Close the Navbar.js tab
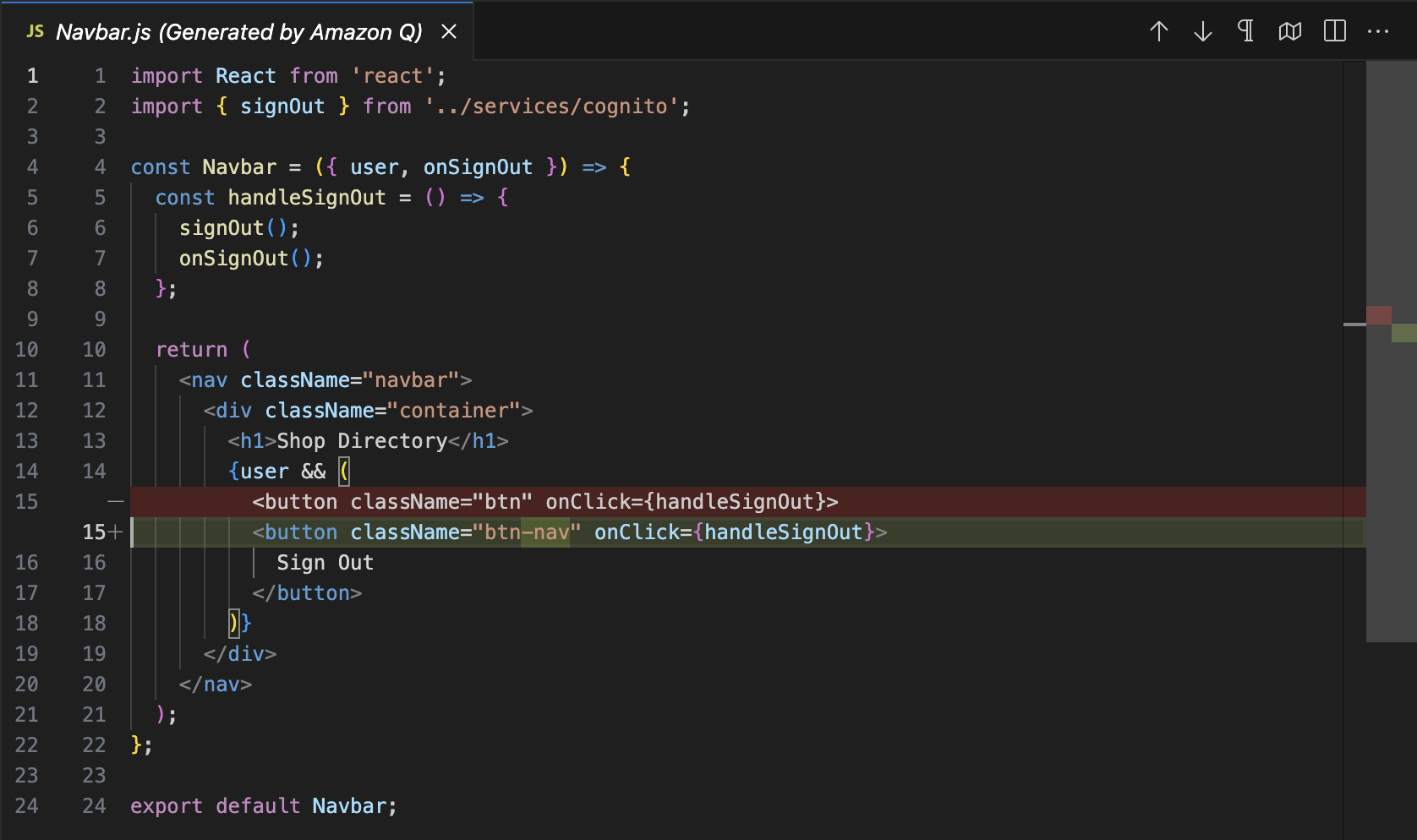This screenshot has height=840, width=1417. click(x=449, y=31)
